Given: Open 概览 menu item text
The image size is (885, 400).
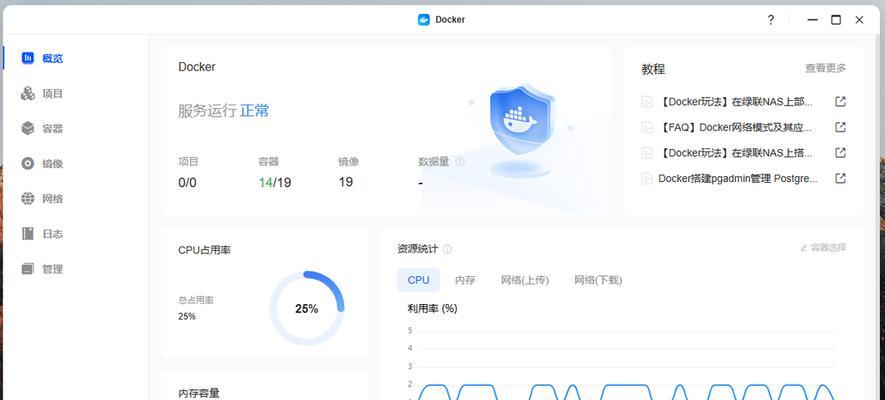Looking at the screenshot, I should coord(52,59).
